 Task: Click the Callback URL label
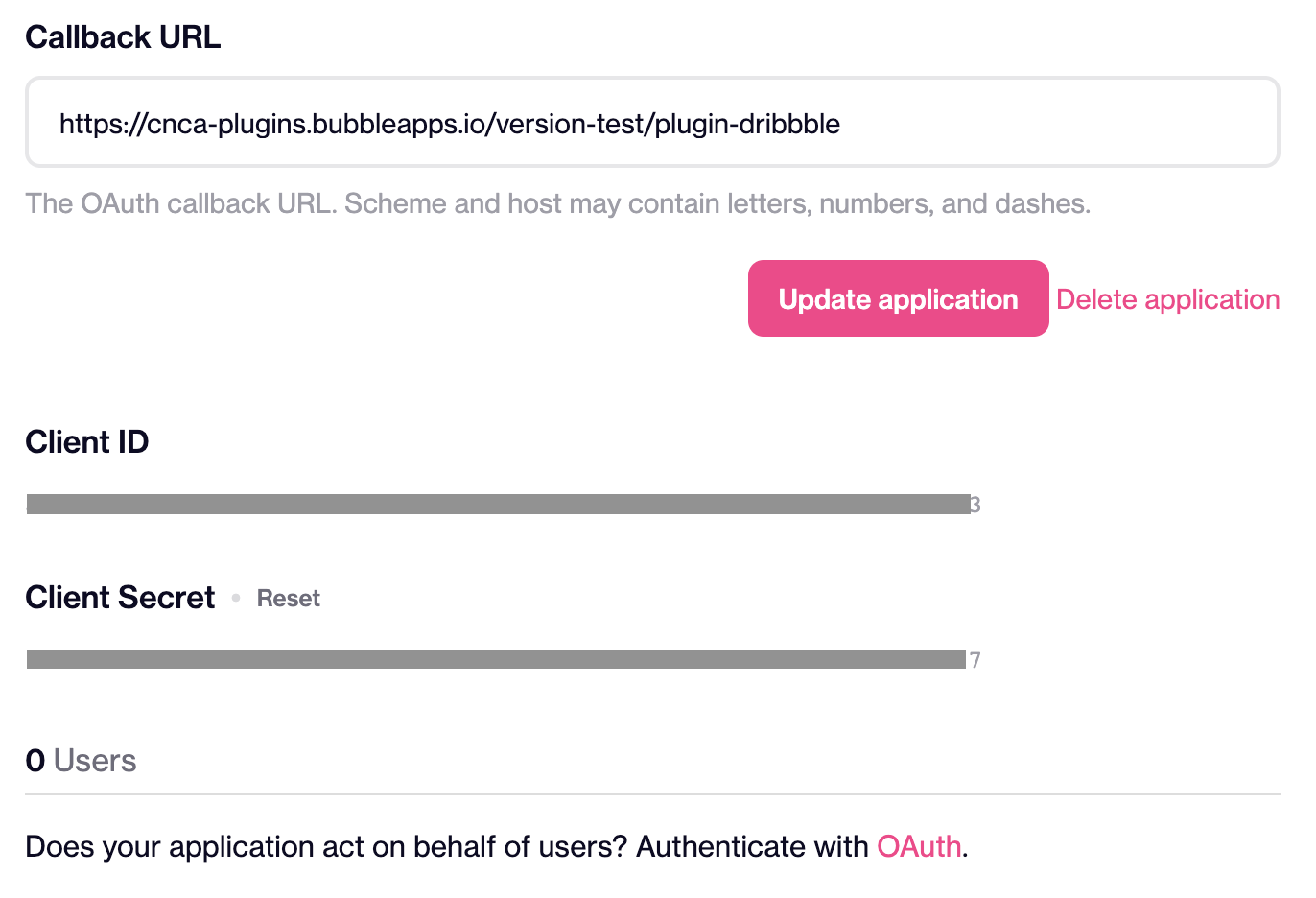[x=123, y=37]
